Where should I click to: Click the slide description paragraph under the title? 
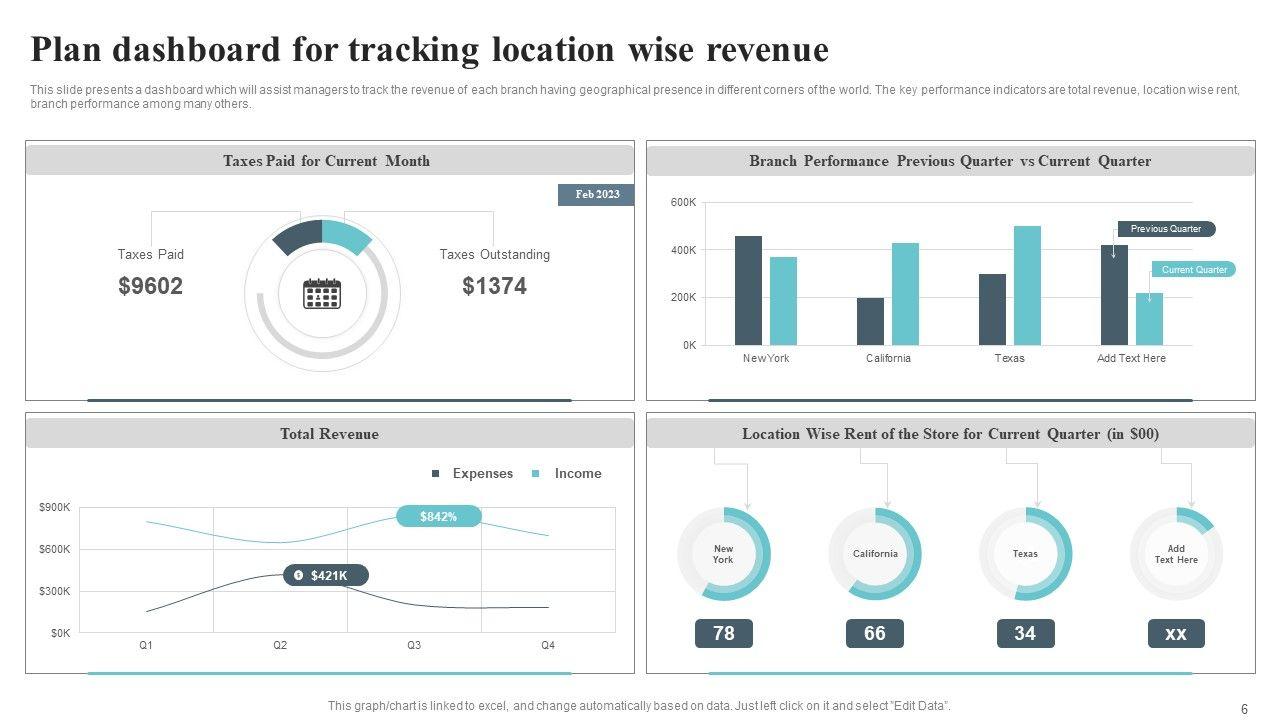click(x=635, y=97)
